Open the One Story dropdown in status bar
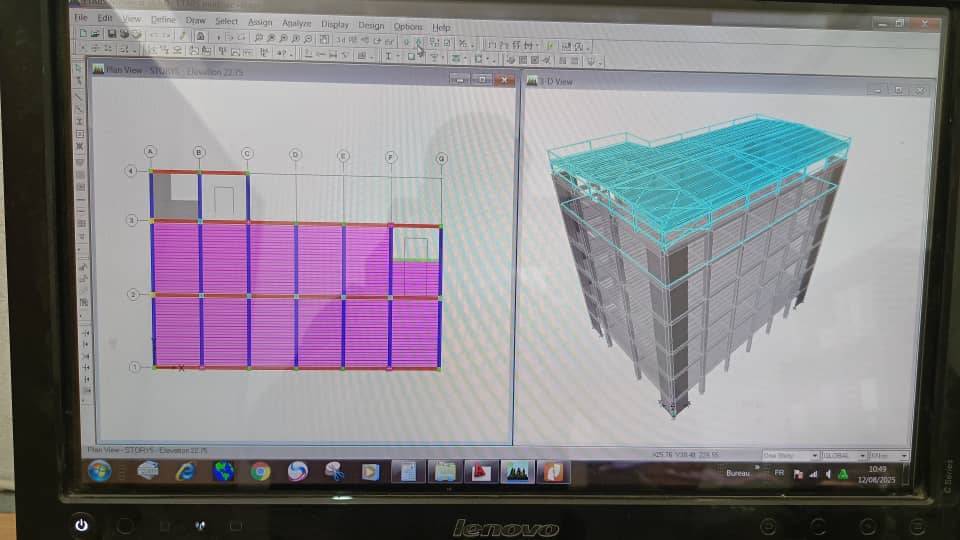The image size is (960, 540). pos(790,456)
